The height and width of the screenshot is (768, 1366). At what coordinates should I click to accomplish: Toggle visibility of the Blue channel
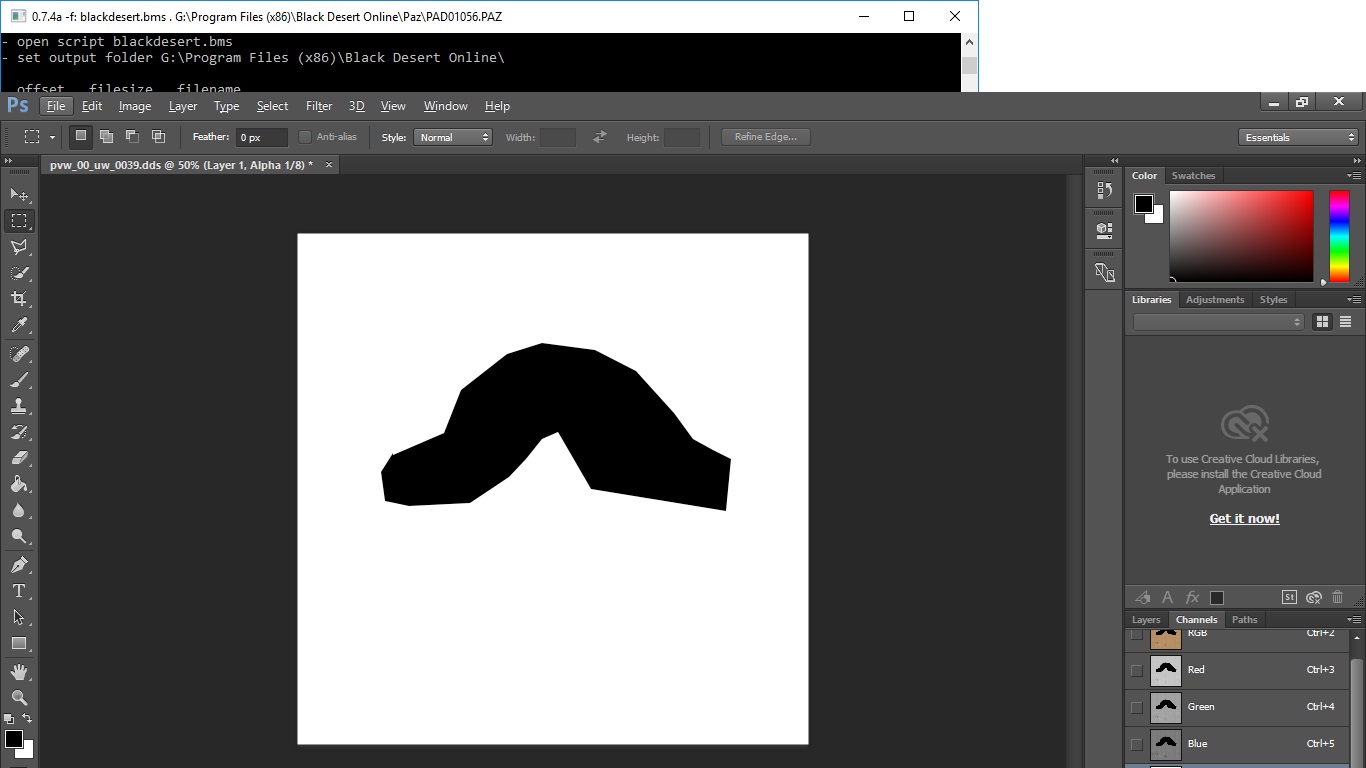pyautogui.click(x=1136, y=744)
